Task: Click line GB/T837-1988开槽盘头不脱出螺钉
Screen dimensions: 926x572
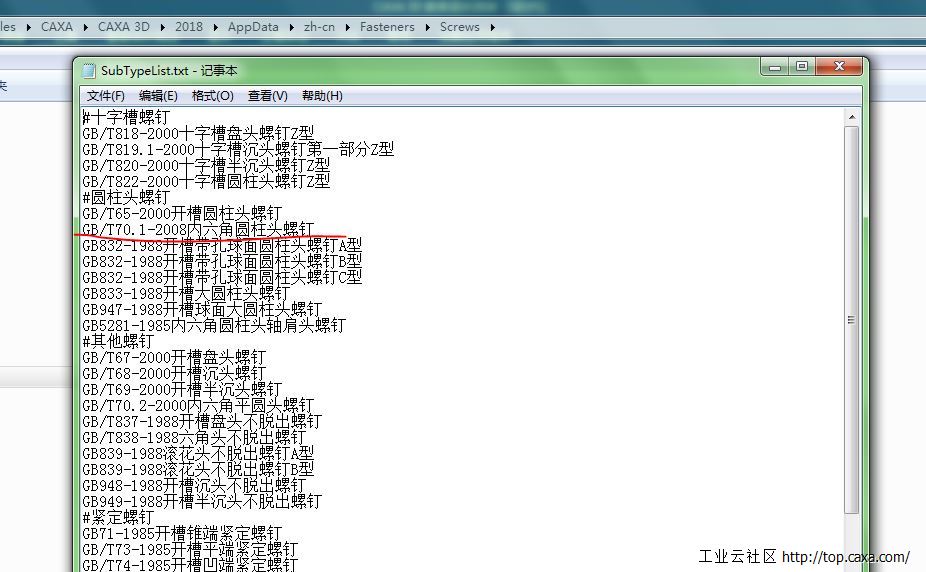Action: pos(202,421)
